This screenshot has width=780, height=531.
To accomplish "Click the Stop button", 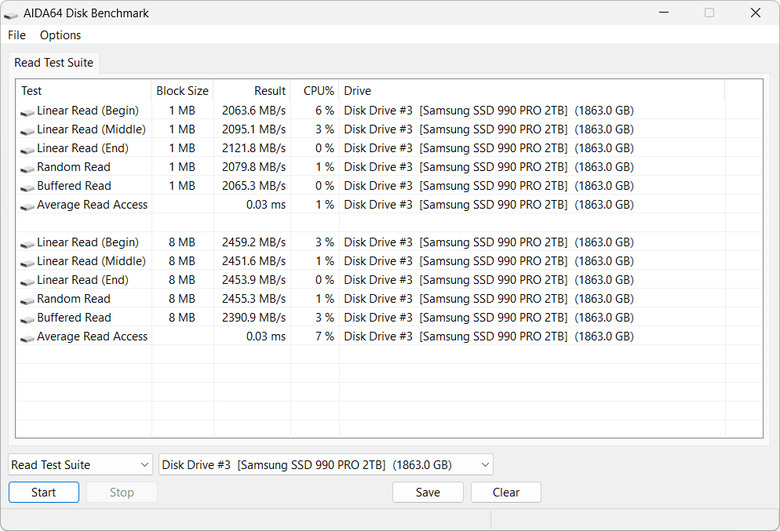I will click(122, 492).
